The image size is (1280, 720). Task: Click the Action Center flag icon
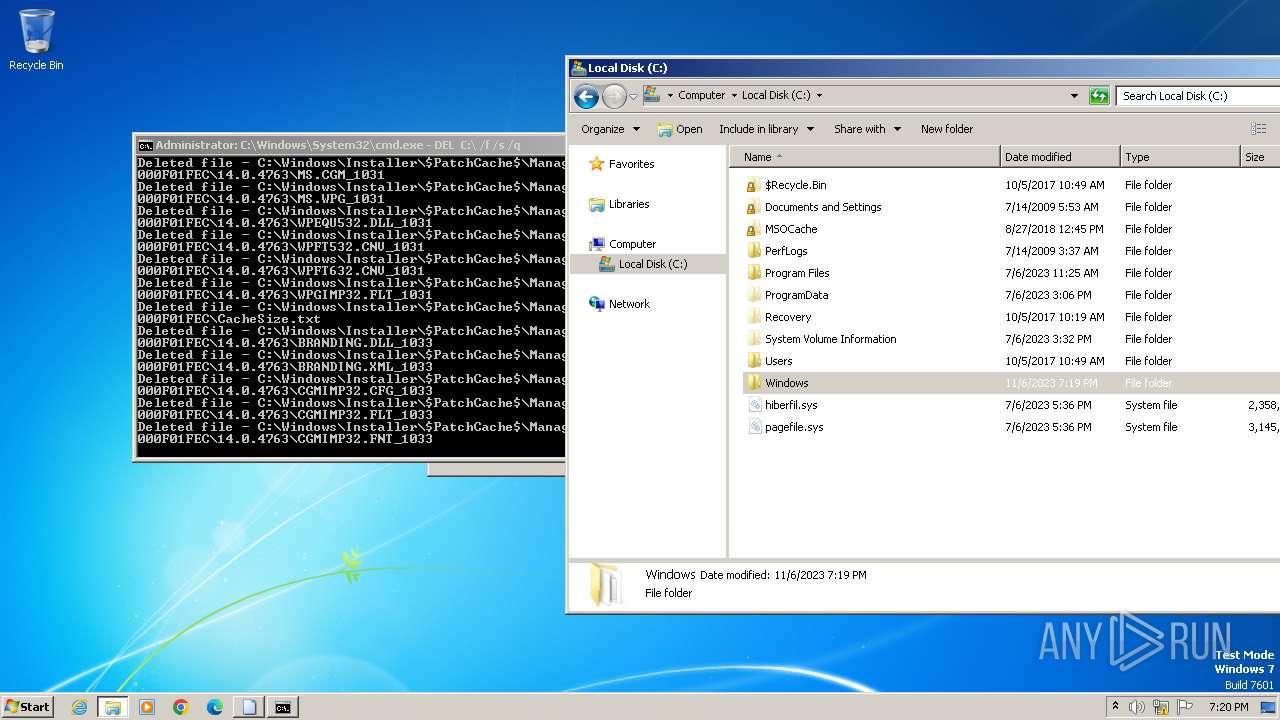point(1185,707)
